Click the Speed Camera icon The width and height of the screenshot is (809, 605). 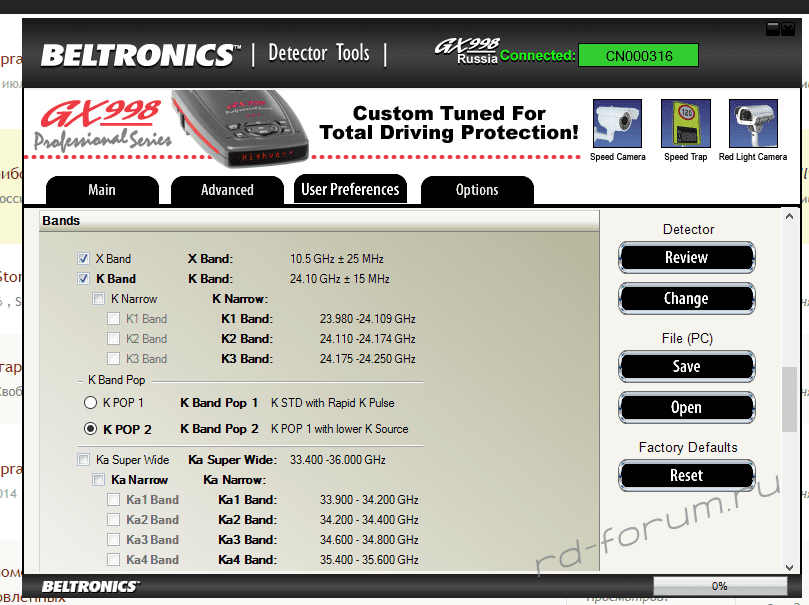(x=617, y=124)
